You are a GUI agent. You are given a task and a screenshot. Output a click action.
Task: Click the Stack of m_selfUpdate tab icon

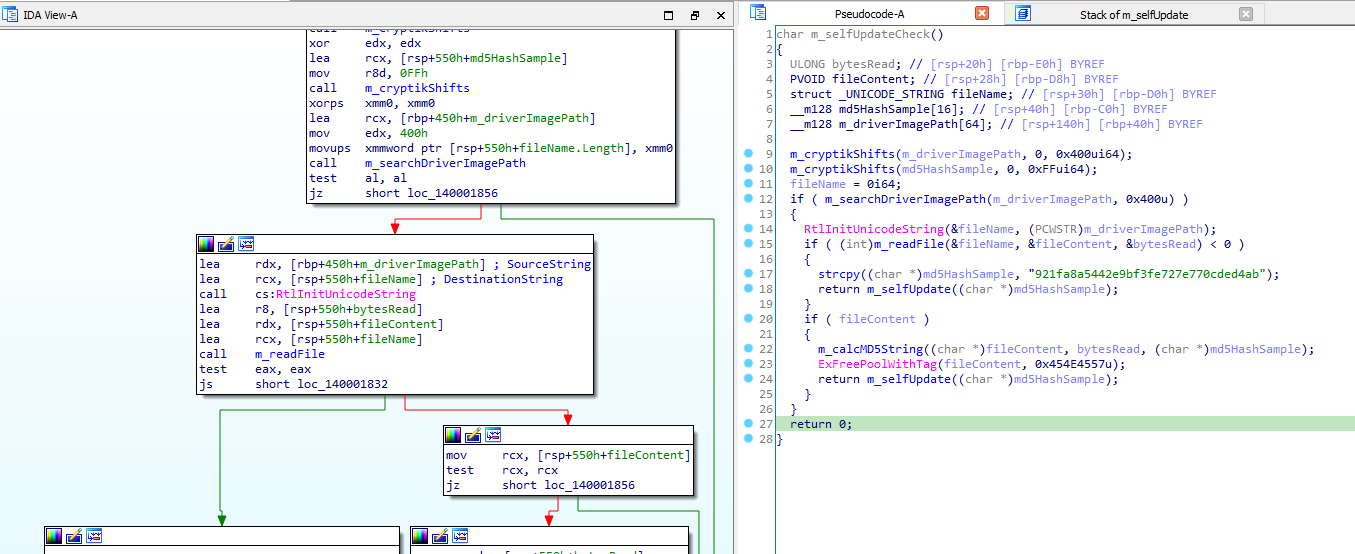[x=1022, y=14]
